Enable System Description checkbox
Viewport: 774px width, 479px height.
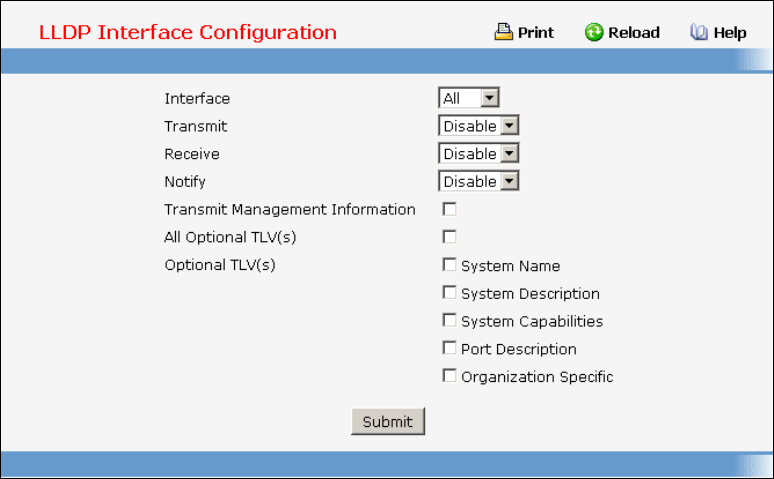[x=450, y=293]
